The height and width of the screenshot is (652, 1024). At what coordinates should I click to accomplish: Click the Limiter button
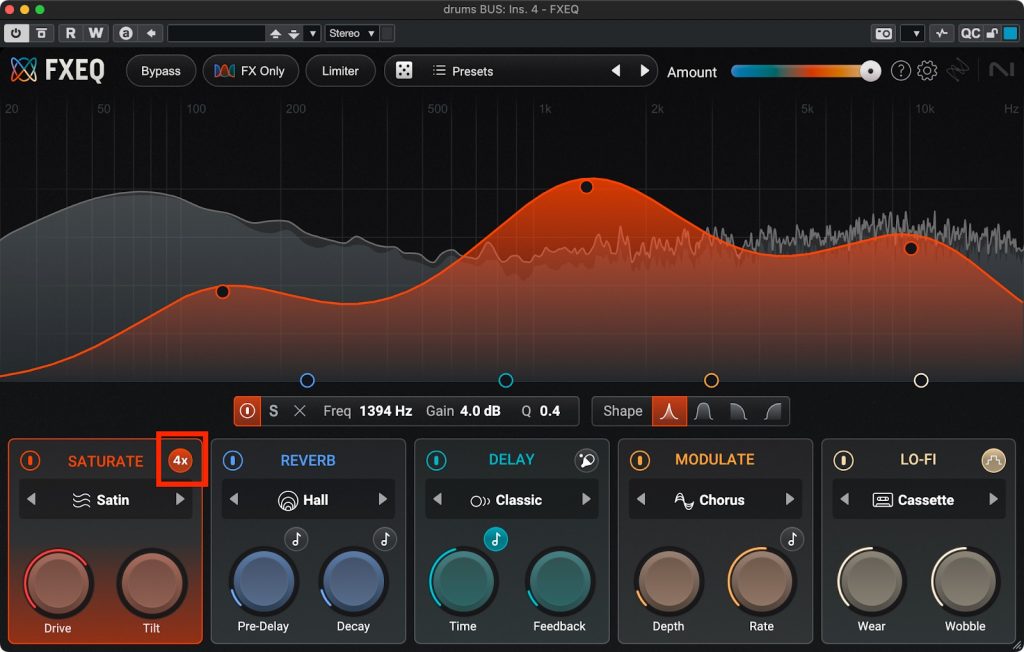(x=340, y=71)
